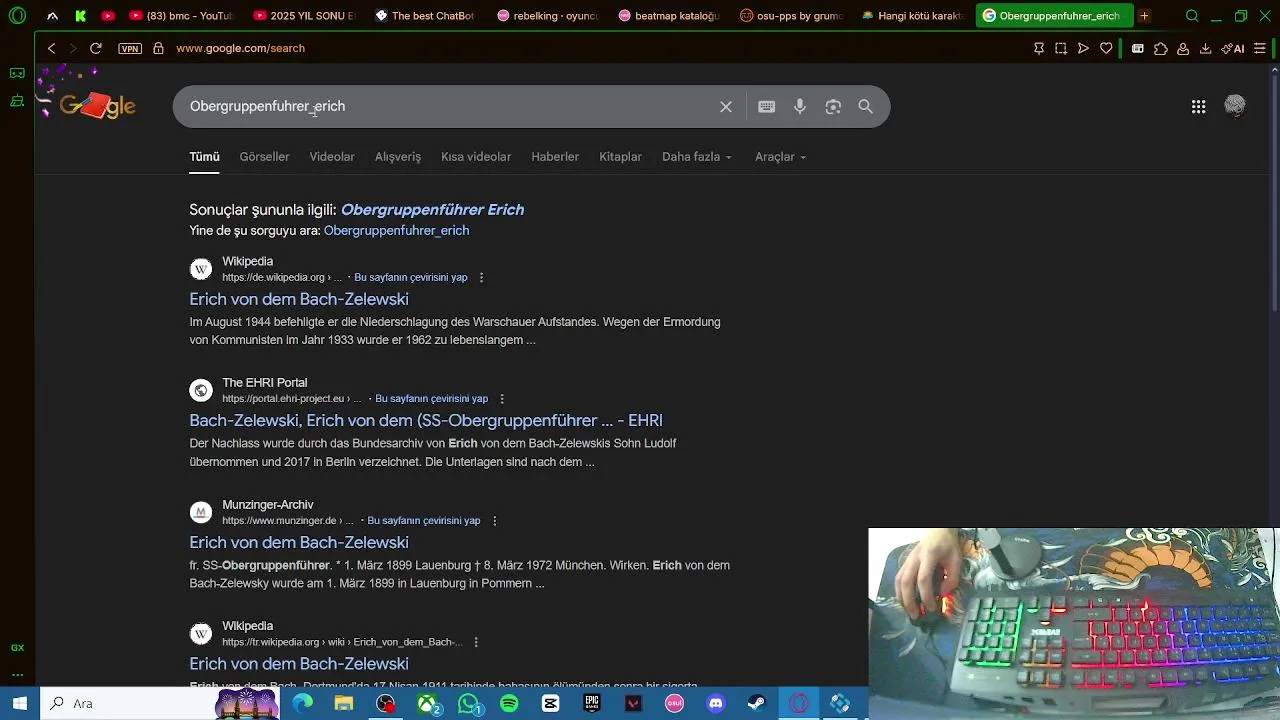Open Spotify from the taskbar
The height and width of the screenshot is (720, 1280).
tap(509, 704)
